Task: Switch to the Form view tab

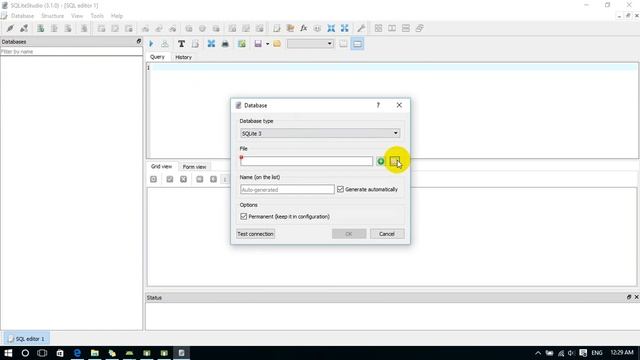Action: click(194, 167)
